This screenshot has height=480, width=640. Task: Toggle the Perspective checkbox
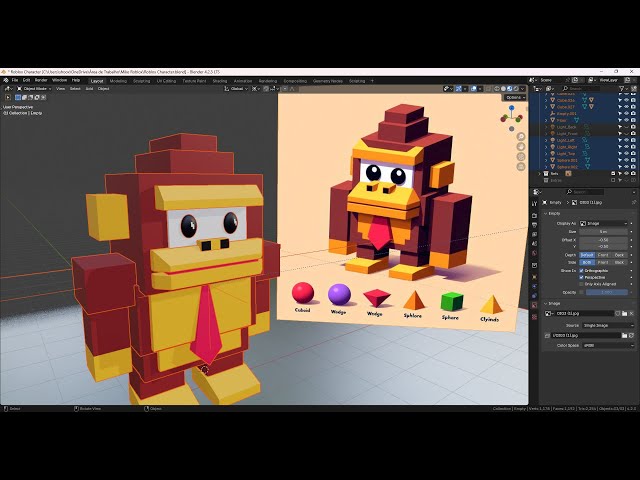click(x=582, y=277)
